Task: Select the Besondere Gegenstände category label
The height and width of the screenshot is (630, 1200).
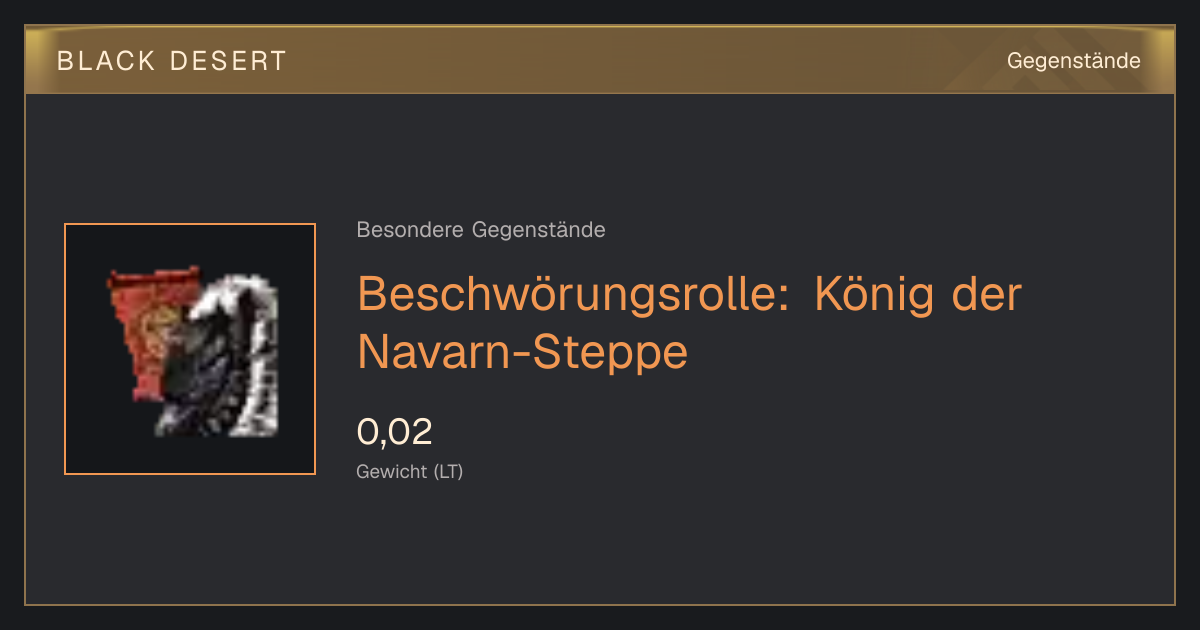Action: (x=481, y=230)
